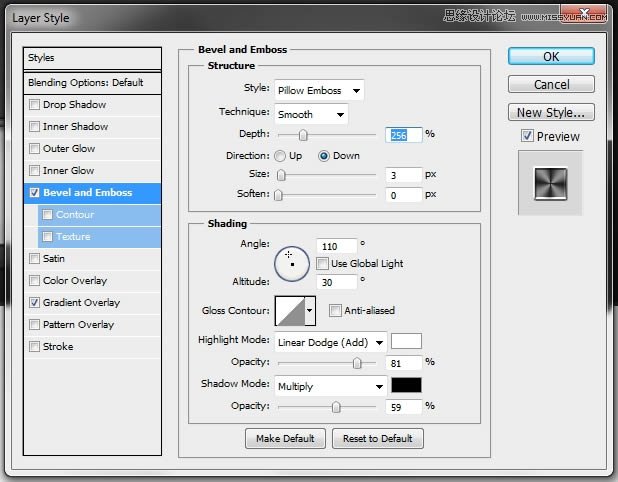Tick the Inner Shadow checkbox
Screen dimensions: 618x482
click(x=35, y=127)
